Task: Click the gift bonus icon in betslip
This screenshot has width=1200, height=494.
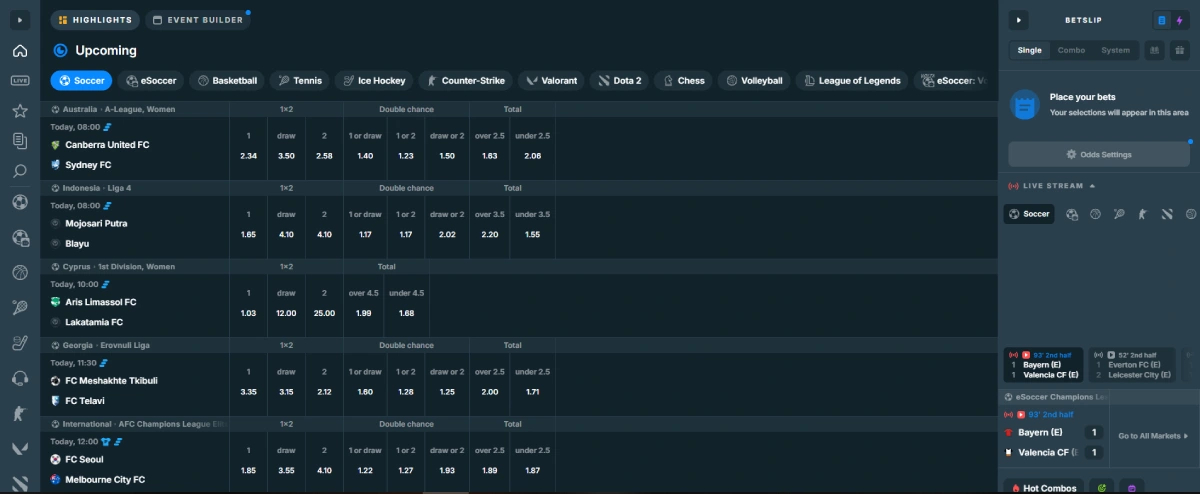Action: click(x=1180, y=50)
